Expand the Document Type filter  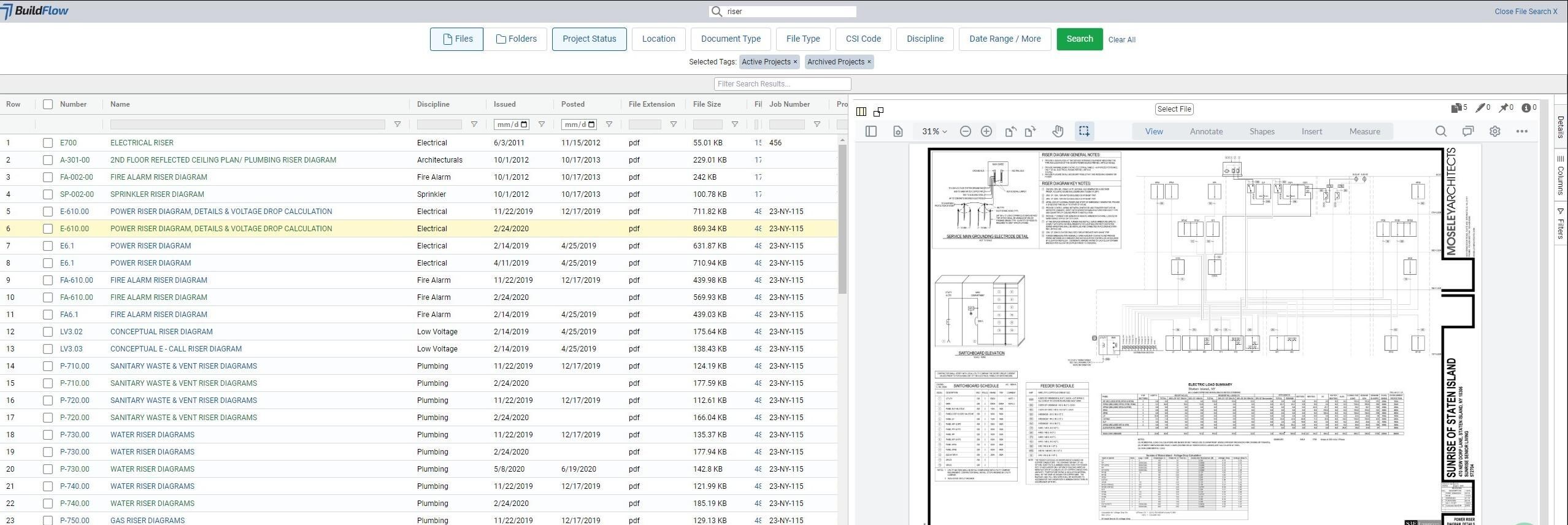[x=730, y=39]
